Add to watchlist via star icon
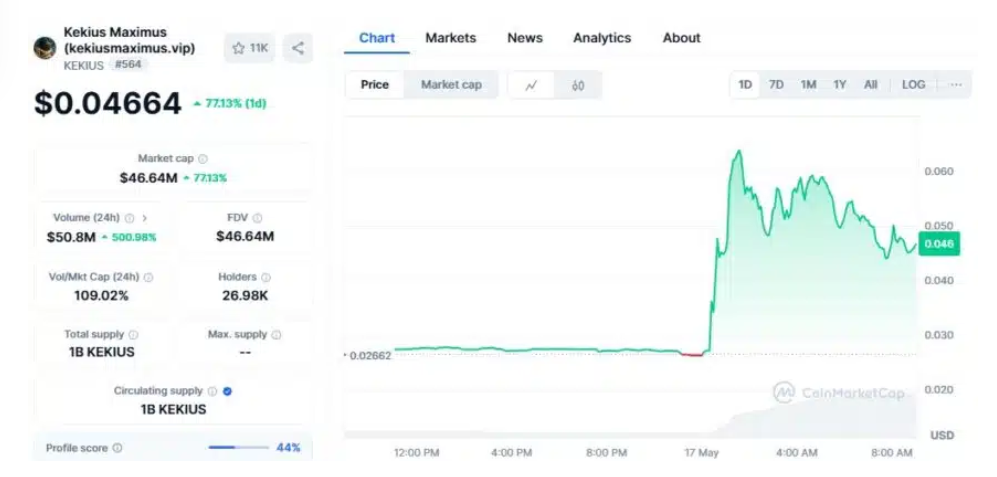 239,48
